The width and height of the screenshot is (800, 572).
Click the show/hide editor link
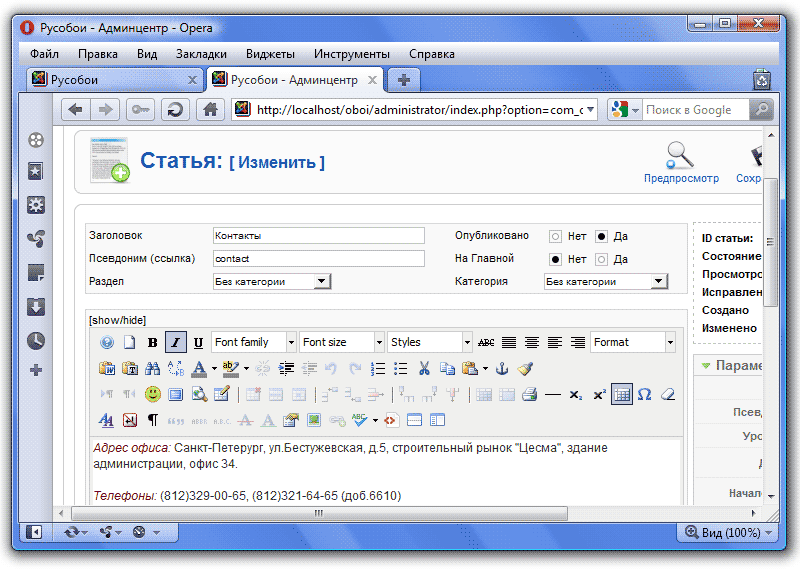(117, 320)
